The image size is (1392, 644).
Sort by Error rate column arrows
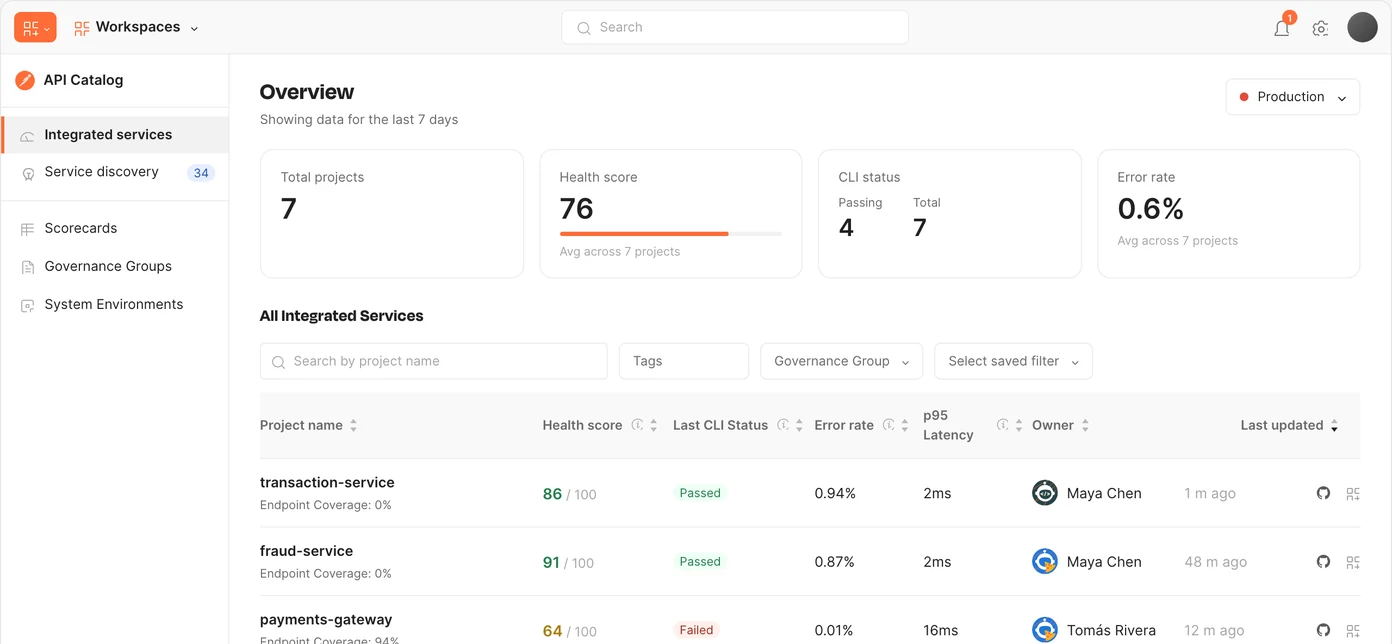pos(904,425)
